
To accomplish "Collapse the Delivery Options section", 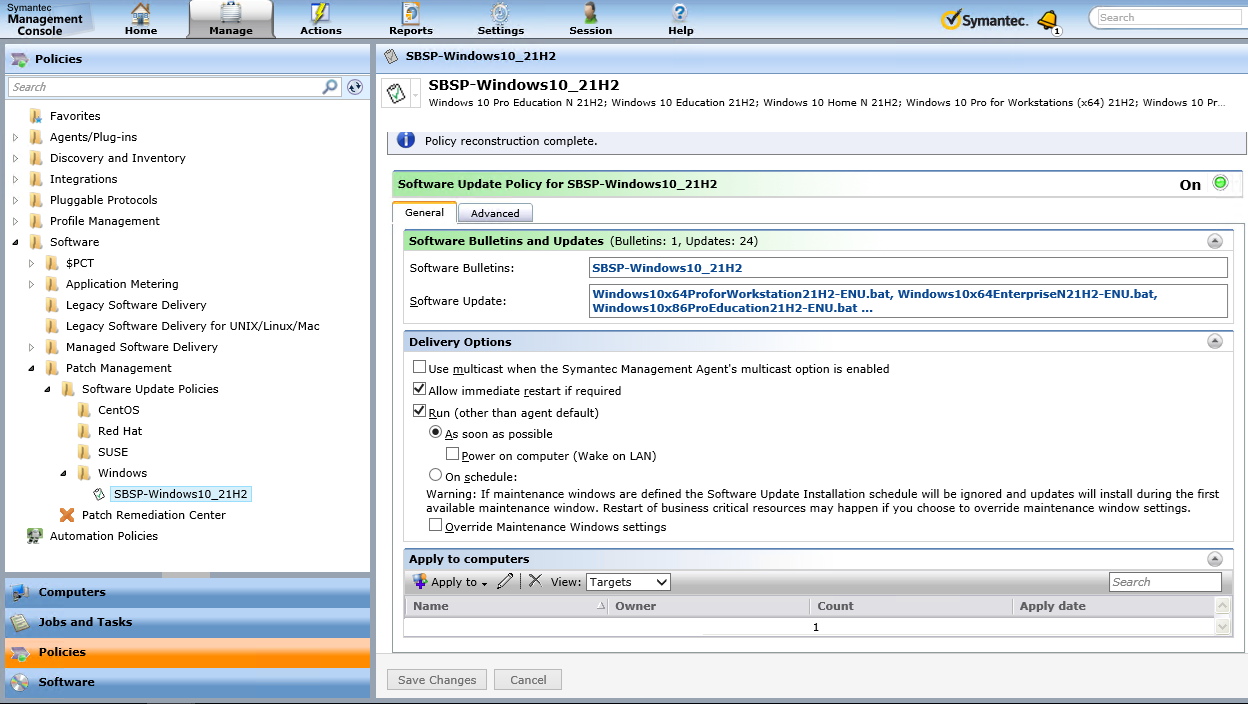I will pos(1215,342).
